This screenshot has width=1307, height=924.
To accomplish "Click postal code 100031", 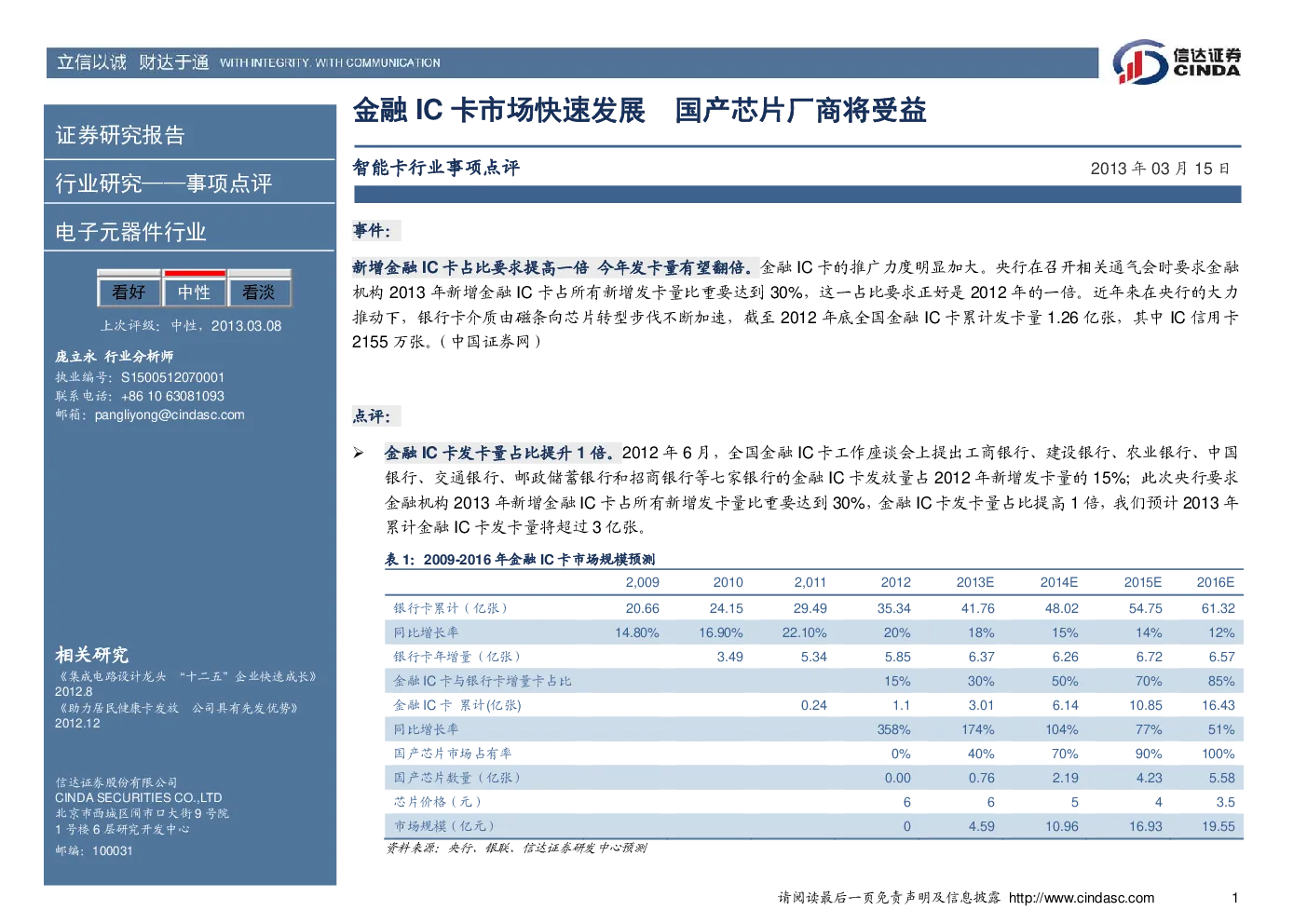I will (113, 850).
